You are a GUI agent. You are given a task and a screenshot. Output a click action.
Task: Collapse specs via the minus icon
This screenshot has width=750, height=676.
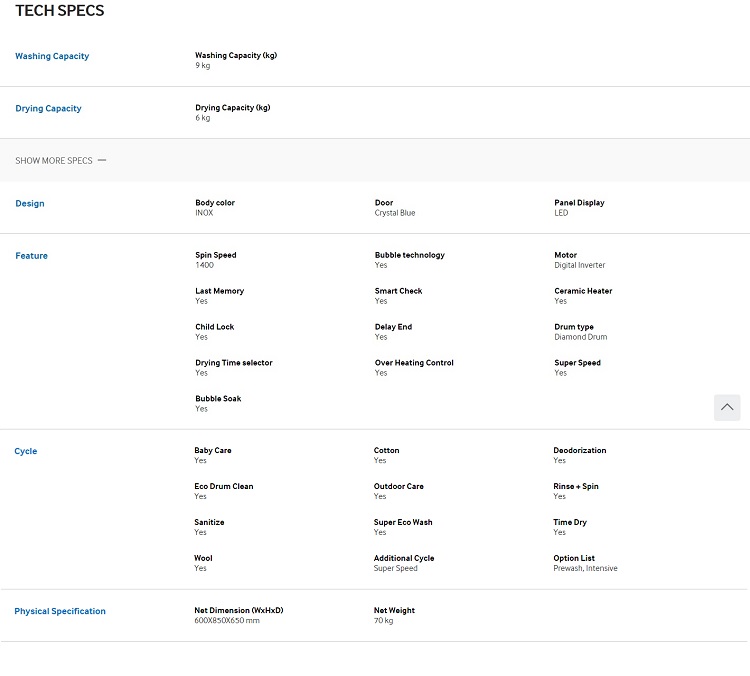[102, 160]
